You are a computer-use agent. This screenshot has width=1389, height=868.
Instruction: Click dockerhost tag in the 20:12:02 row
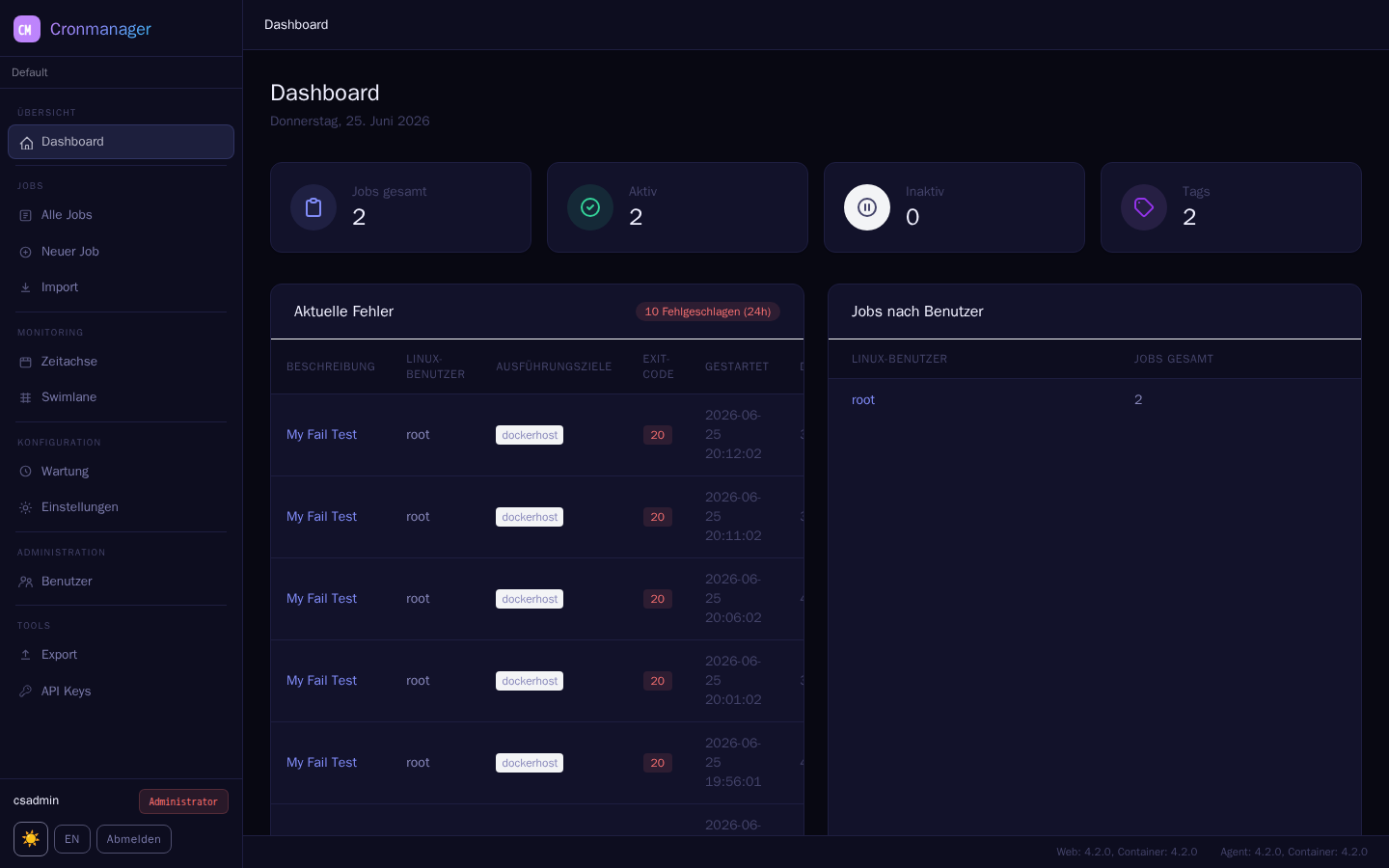click(530, 435)
